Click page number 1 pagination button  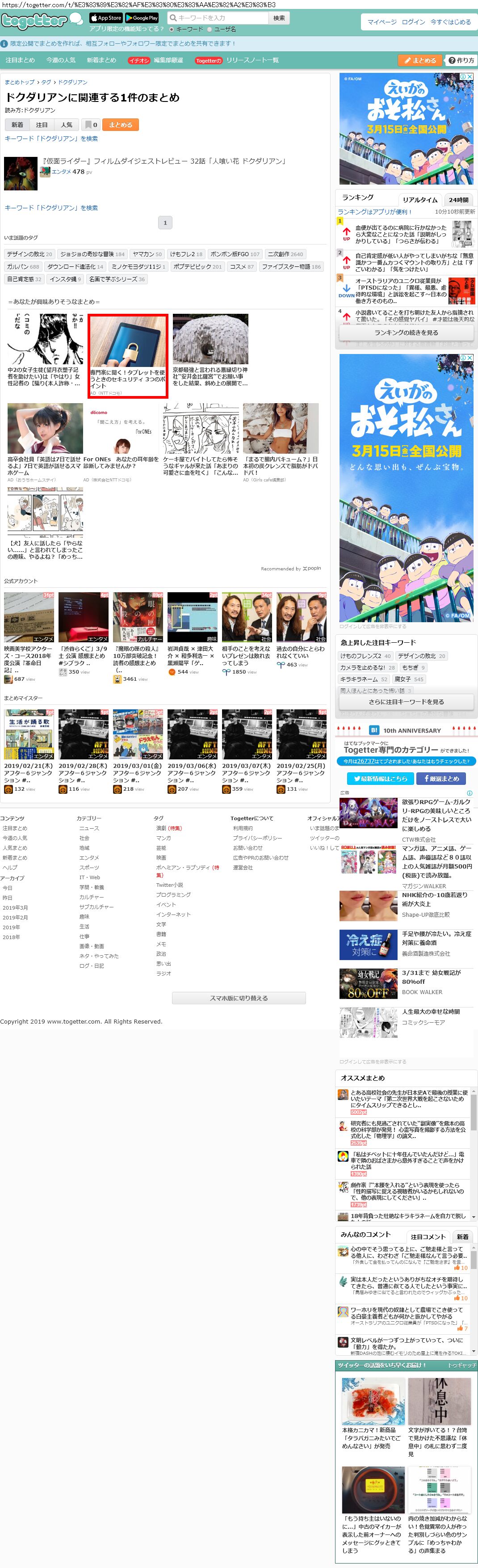pyautogui.click(x=165, y=223)
